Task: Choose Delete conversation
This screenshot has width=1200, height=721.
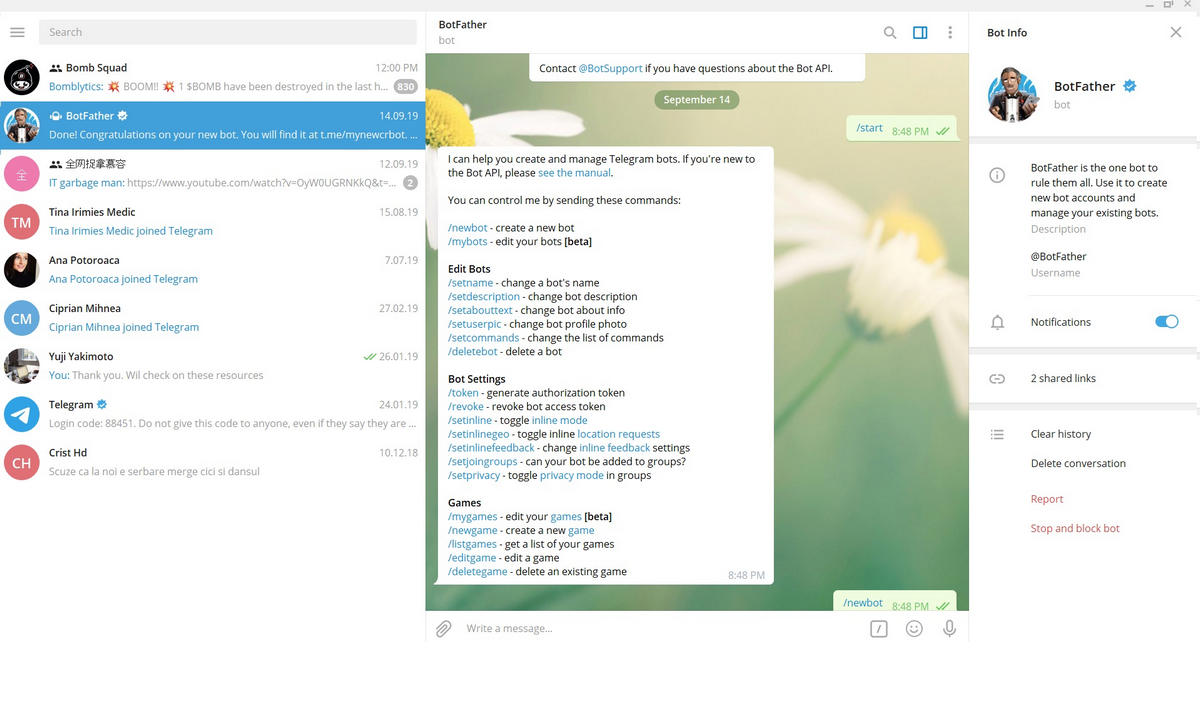Action: click(1078, 463)
